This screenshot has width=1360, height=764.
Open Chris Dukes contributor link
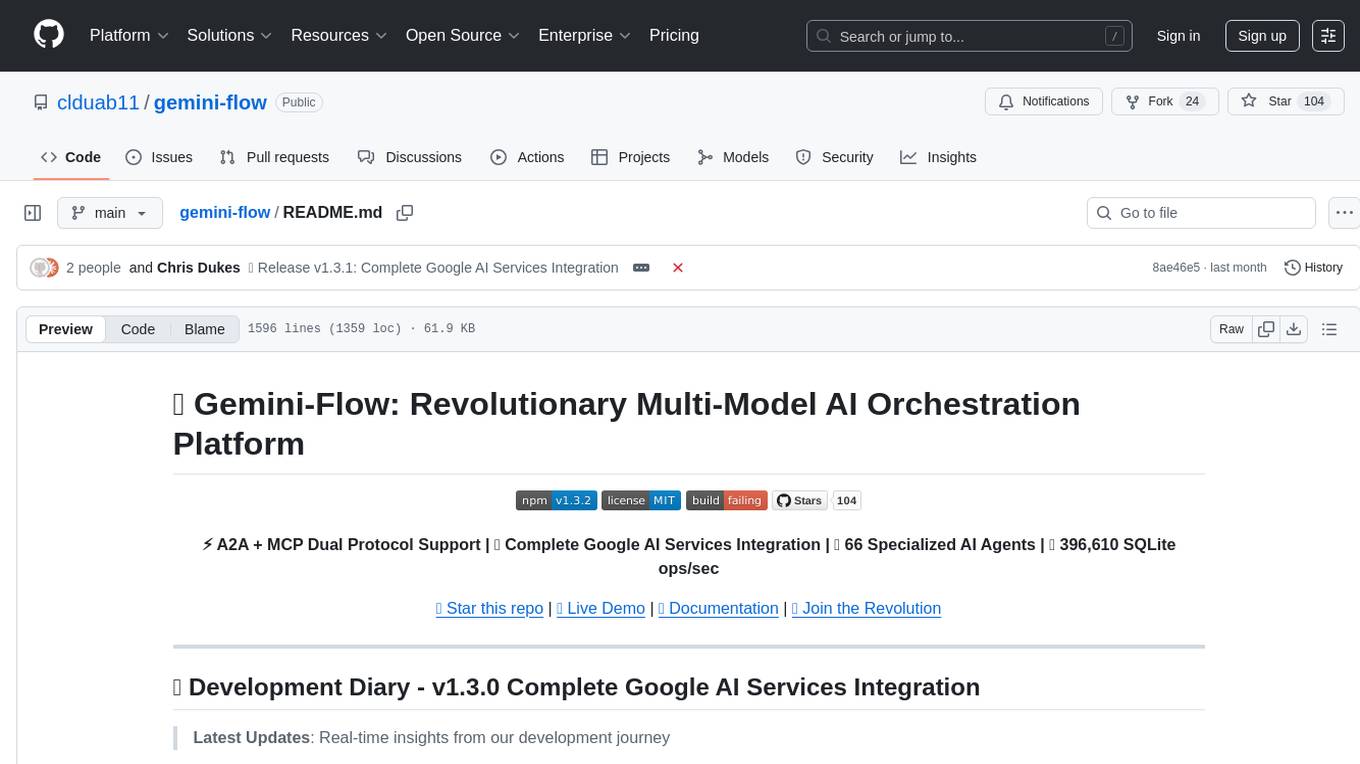[x=199, y=268]
